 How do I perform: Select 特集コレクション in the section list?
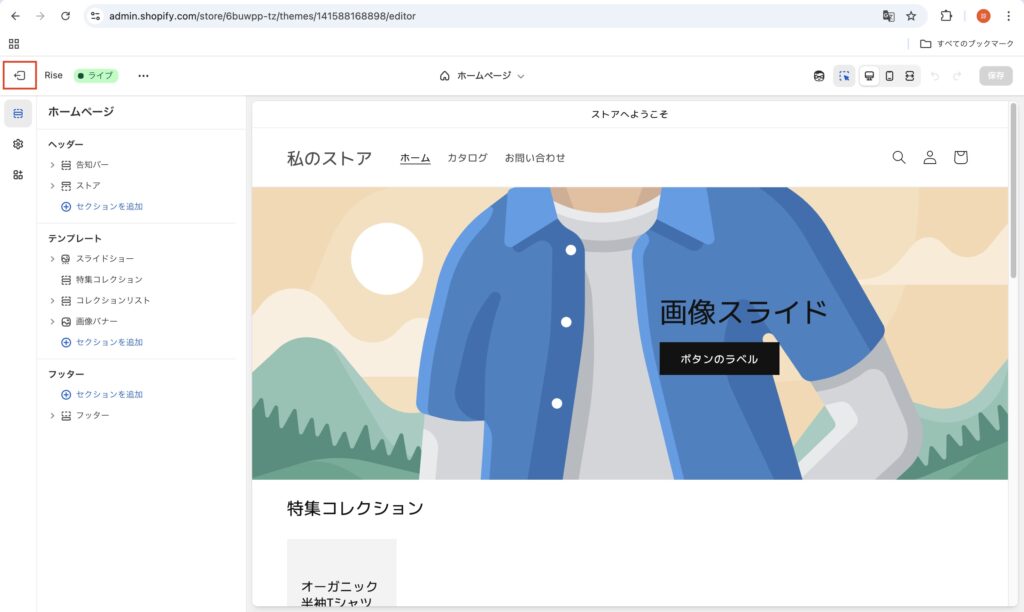(x=109, y=280)
